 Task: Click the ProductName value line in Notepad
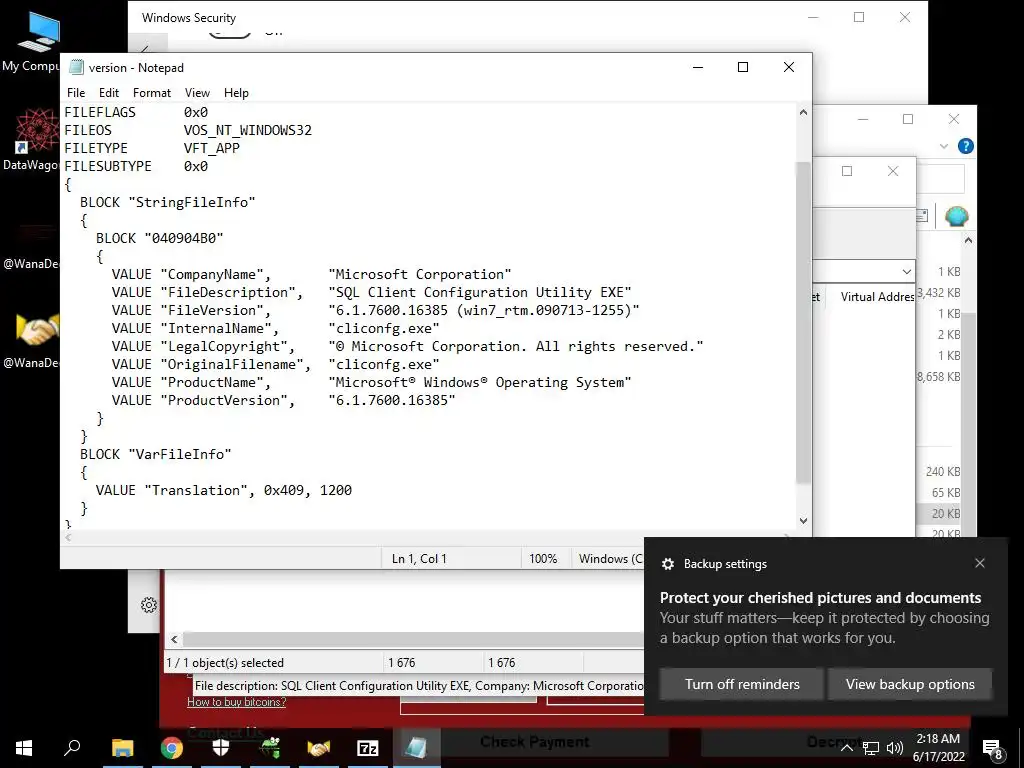(371, 382)
